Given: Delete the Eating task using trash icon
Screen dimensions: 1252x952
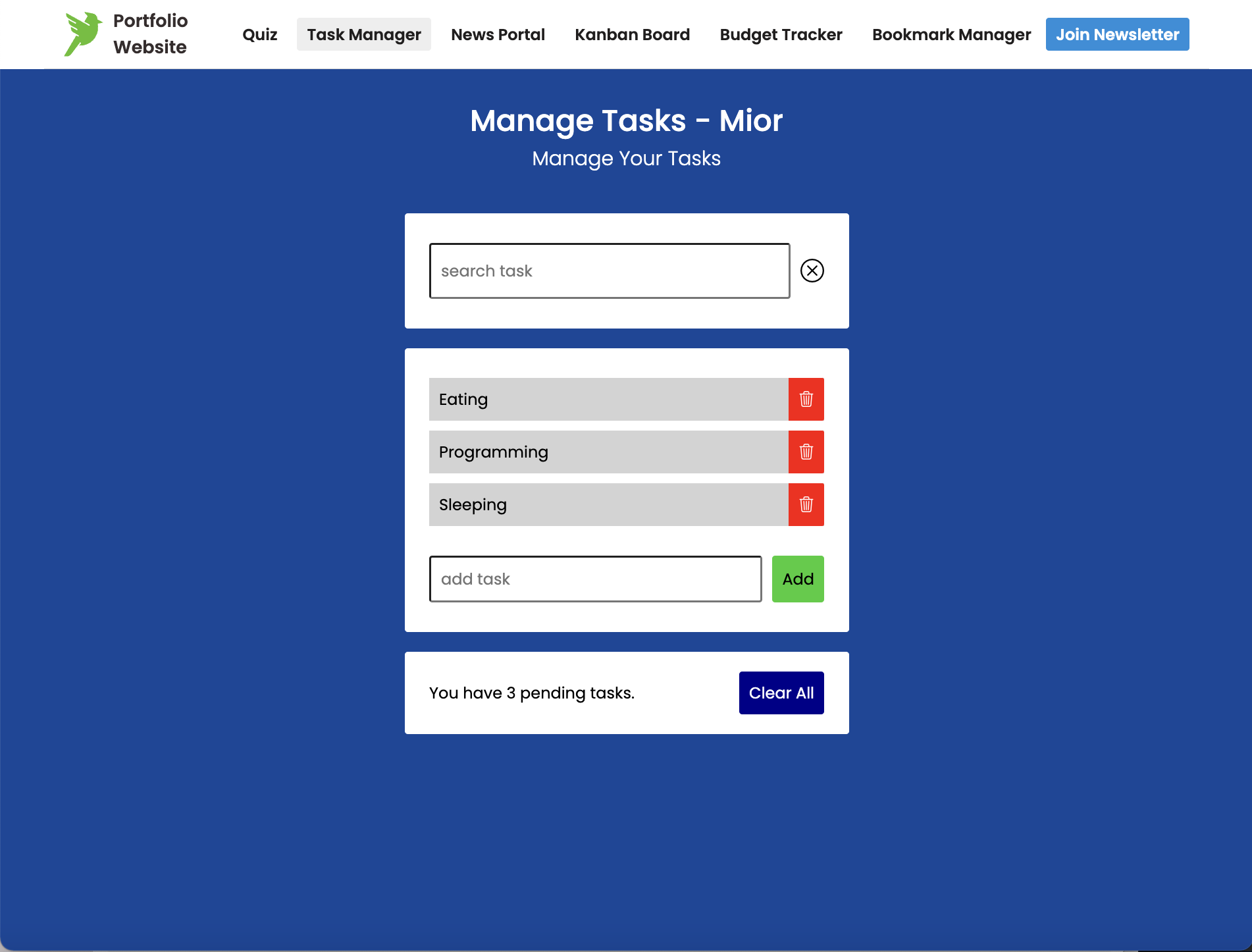Looking at the screenshot, I should [x=806, y=399].
